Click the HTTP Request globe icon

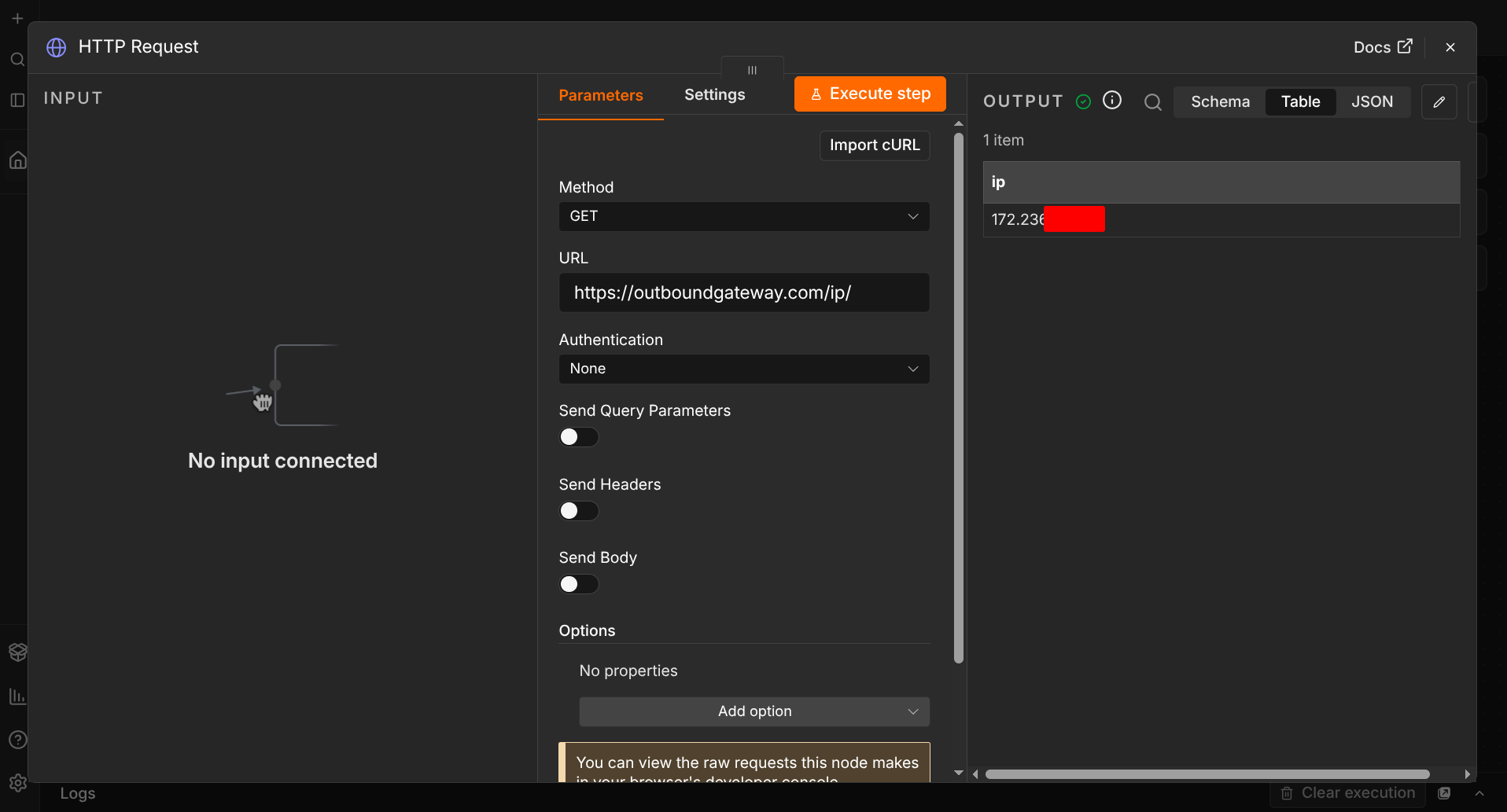point(57,47)
